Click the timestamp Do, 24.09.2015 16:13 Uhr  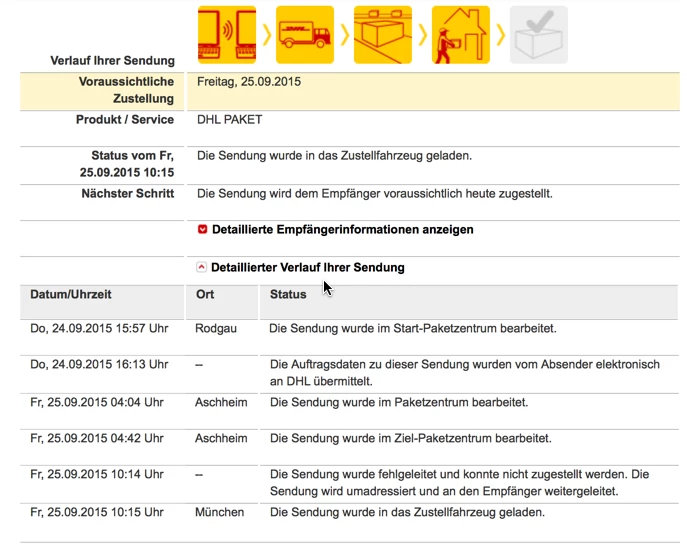(x=99, y=365)
